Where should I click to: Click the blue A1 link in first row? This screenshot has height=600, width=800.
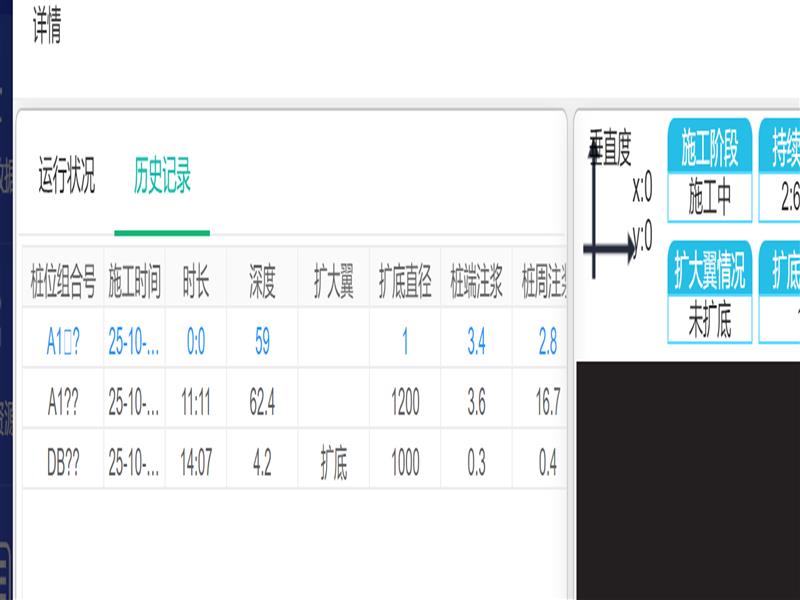click(62, 342)
